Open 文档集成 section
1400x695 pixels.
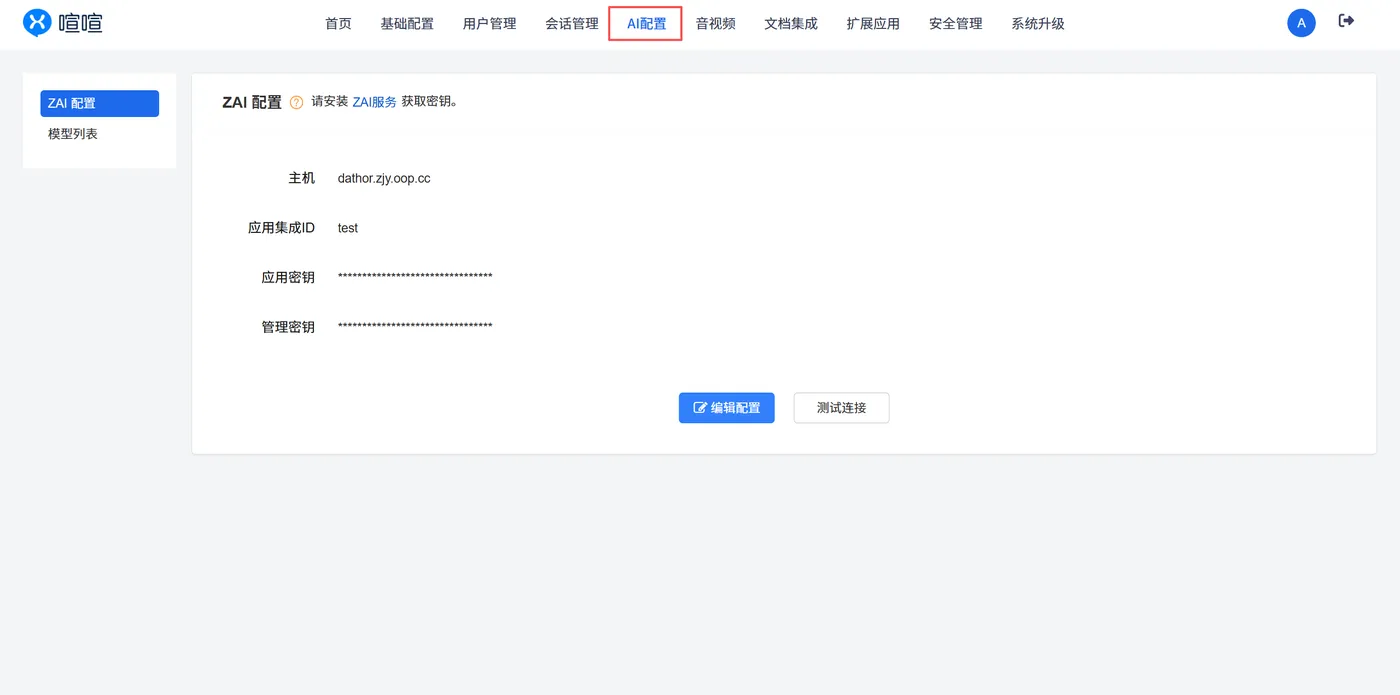point(791,23)
